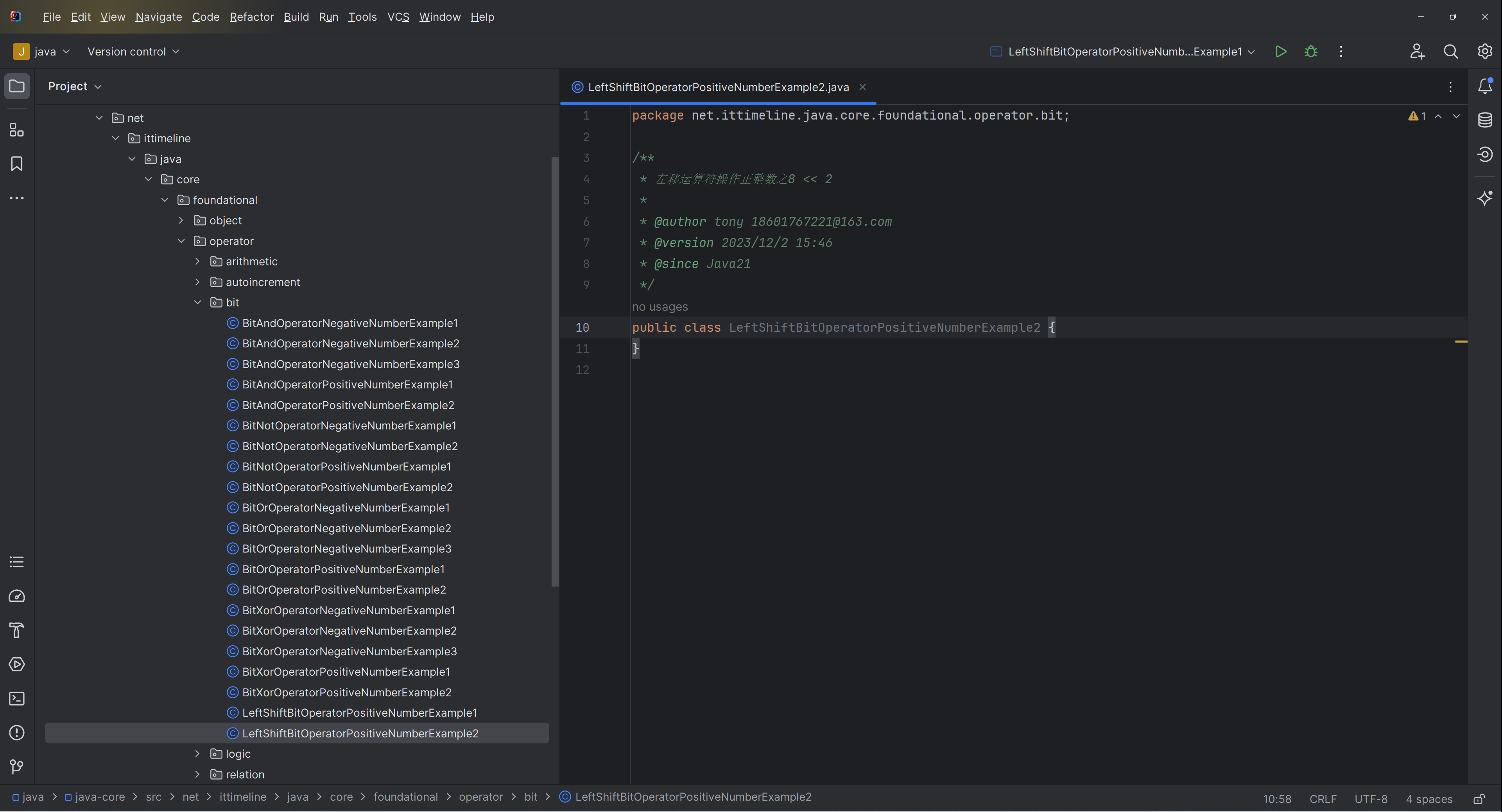
Task: Open the Navigate menu
Action: (x=159, y=17)
